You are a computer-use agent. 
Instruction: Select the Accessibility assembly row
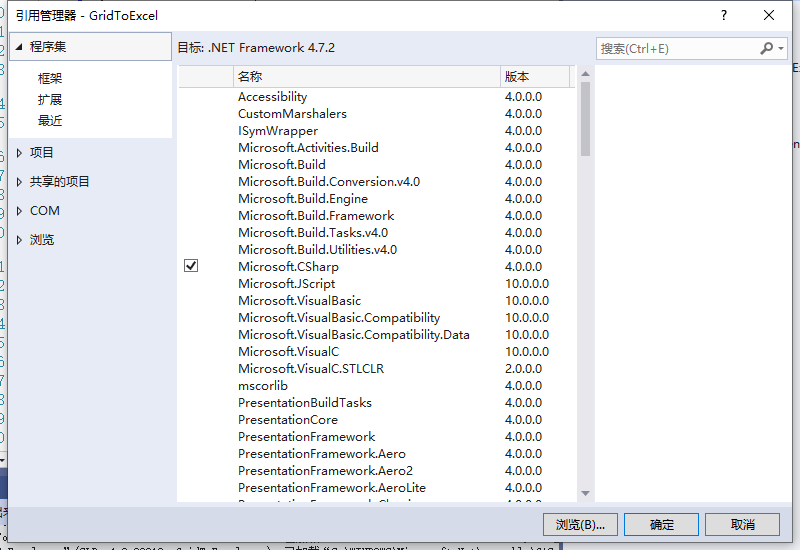(377, 96)
